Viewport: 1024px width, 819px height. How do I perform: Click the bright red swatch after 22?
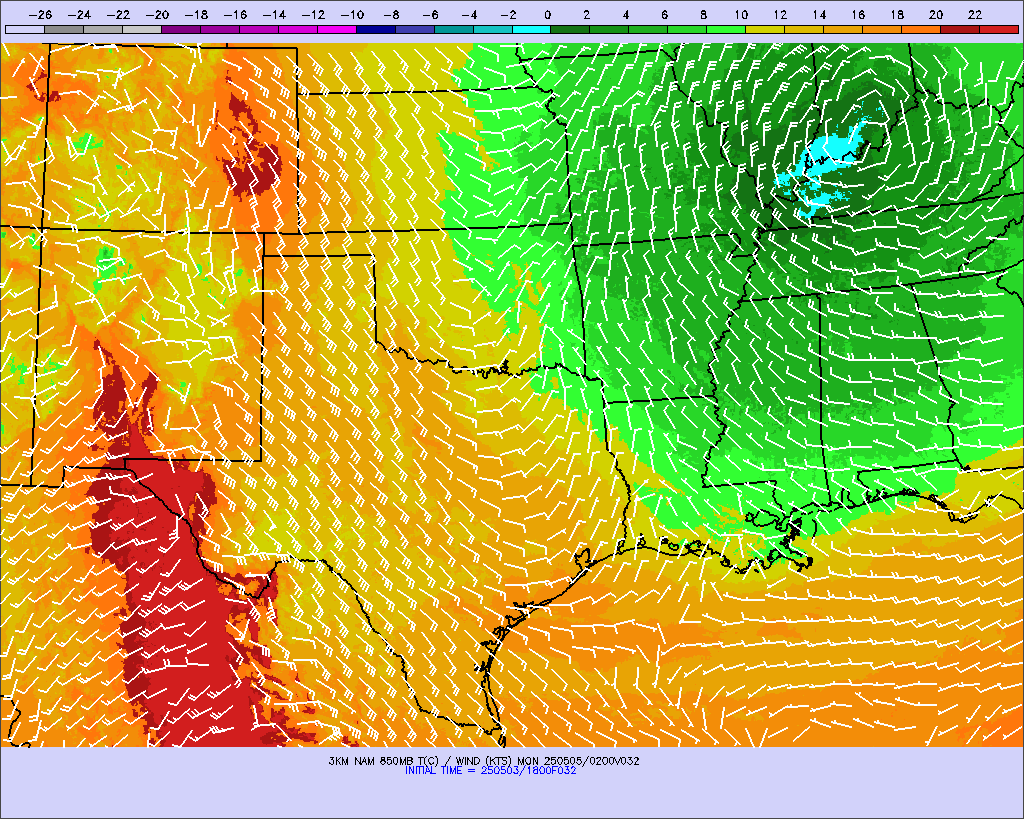click(x=999, y=29)
